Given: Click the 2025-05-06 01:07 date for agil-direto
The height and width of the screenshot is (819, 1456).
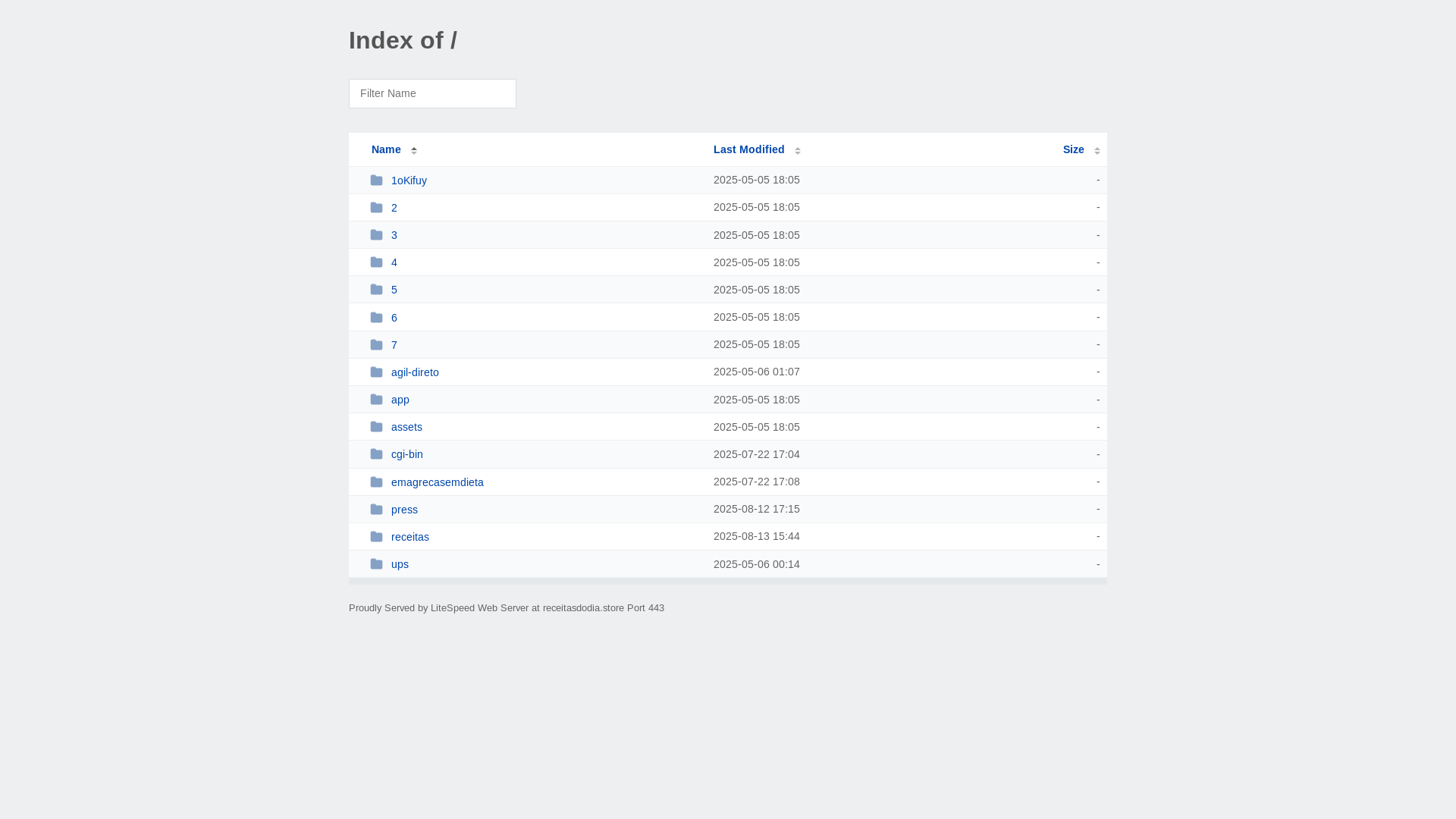Looking at the screenshot, I should (x=757, y=372).
